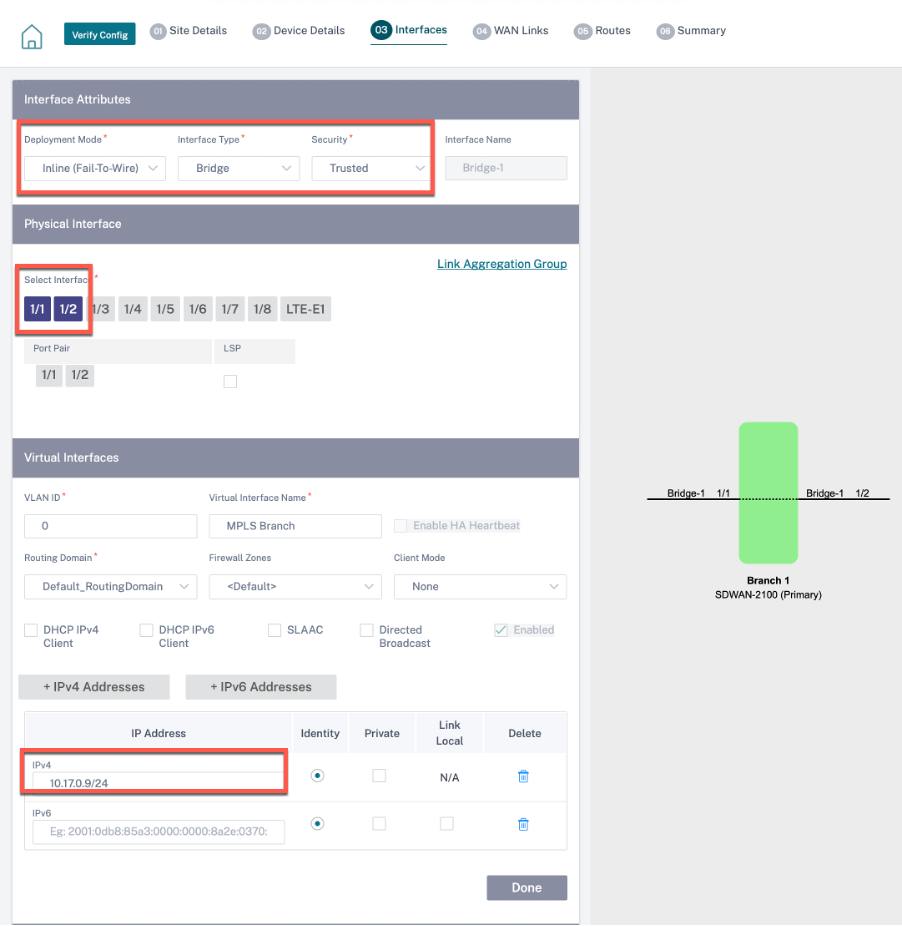Enable Directed Broadcast checkbox
This screenshot has width=902, height=926.
tap(367, 630)
